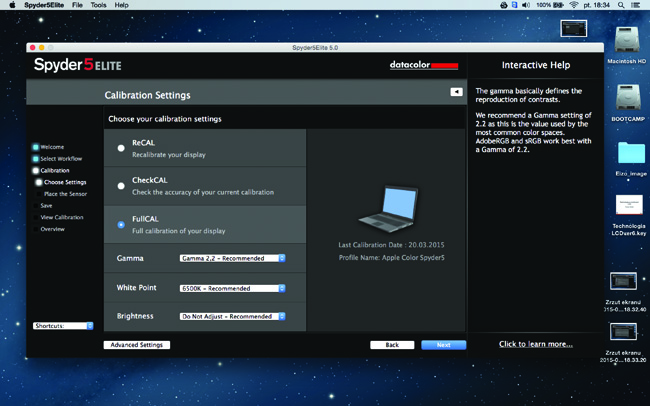Follow the Click to learn more link

click(x=535, y=344)
